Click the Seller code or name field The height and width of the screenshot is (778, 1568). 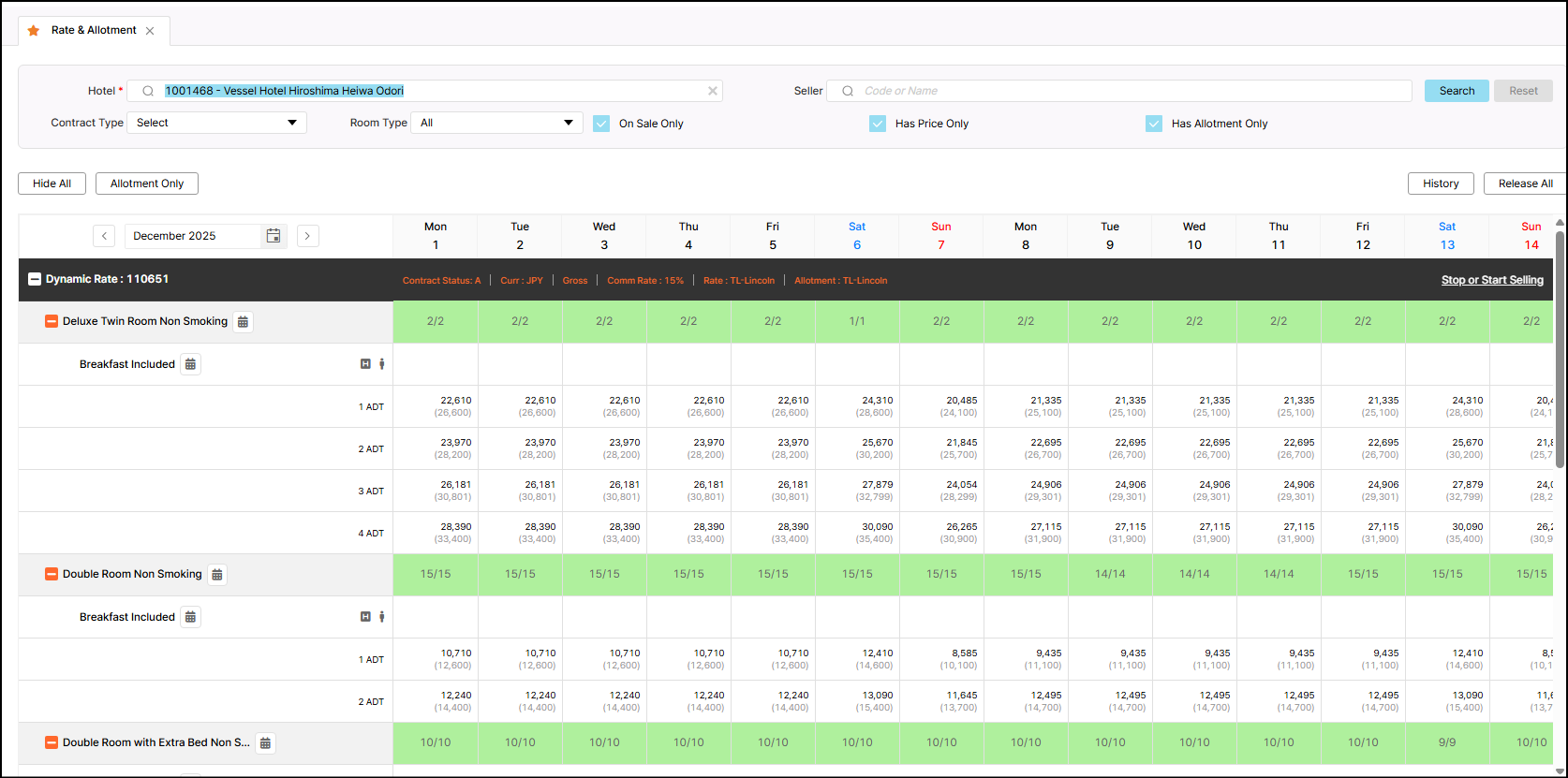(1124, 91)
